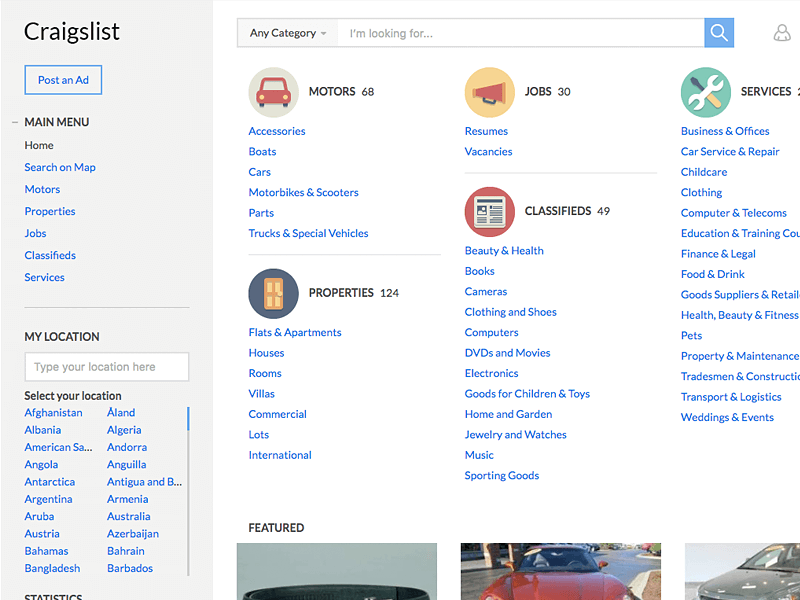Viewport: 800px width, 600px height.
Task: Open the Accessories subcategory
Action: 277,131
